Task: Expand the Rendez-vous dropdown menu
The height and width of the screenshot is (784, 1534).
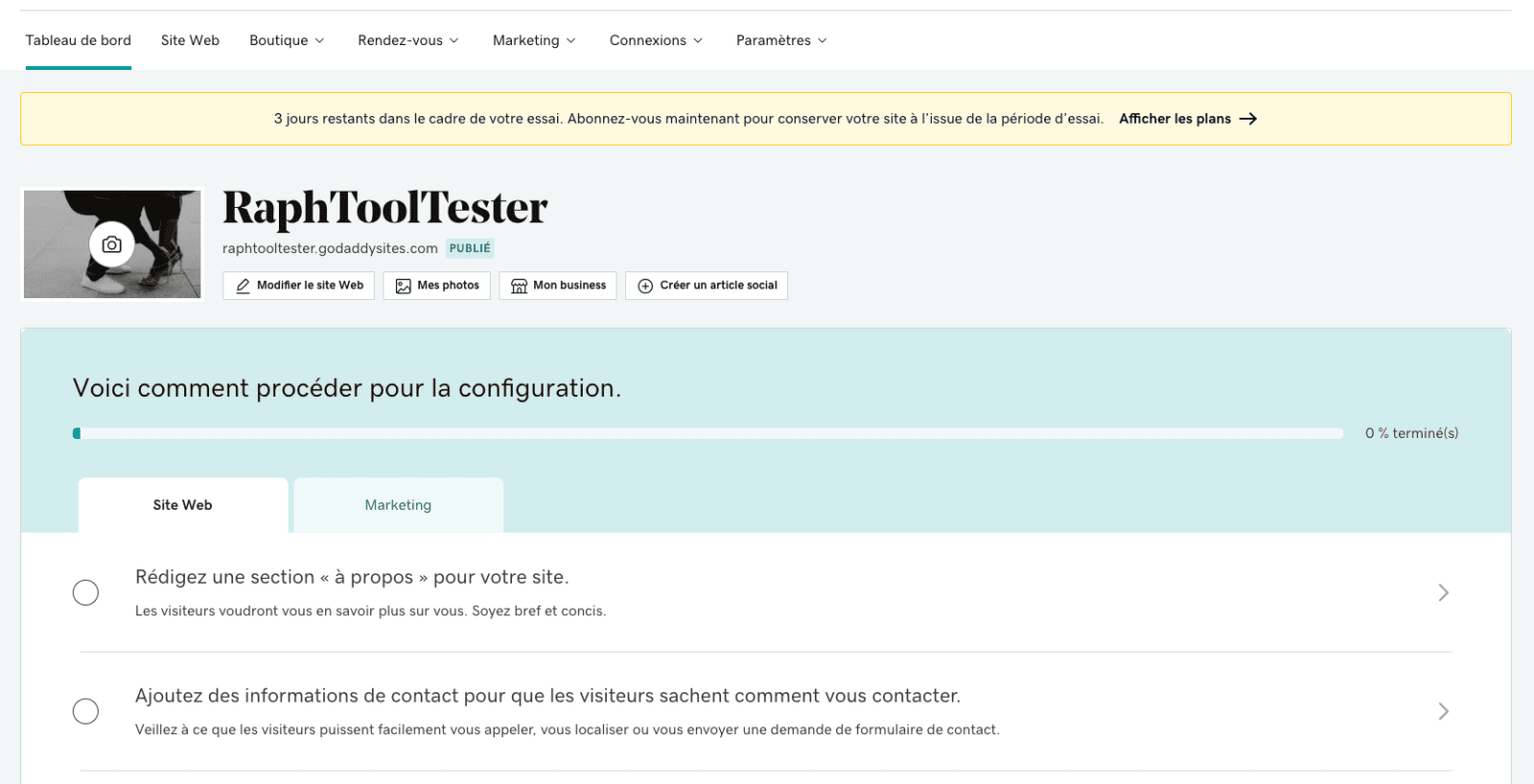Action: [408, 40]
